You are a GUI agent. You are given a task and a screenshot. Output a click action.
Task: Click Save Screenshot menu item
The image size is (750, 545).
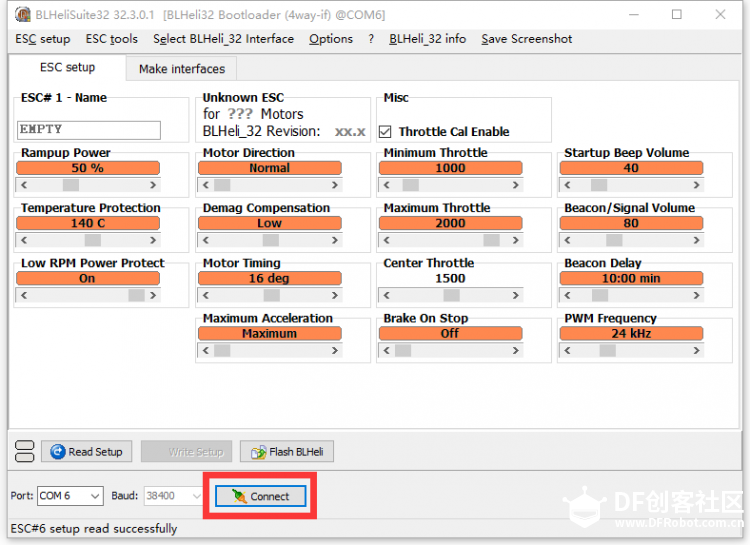pyautogui.click(x=526, y=39)
